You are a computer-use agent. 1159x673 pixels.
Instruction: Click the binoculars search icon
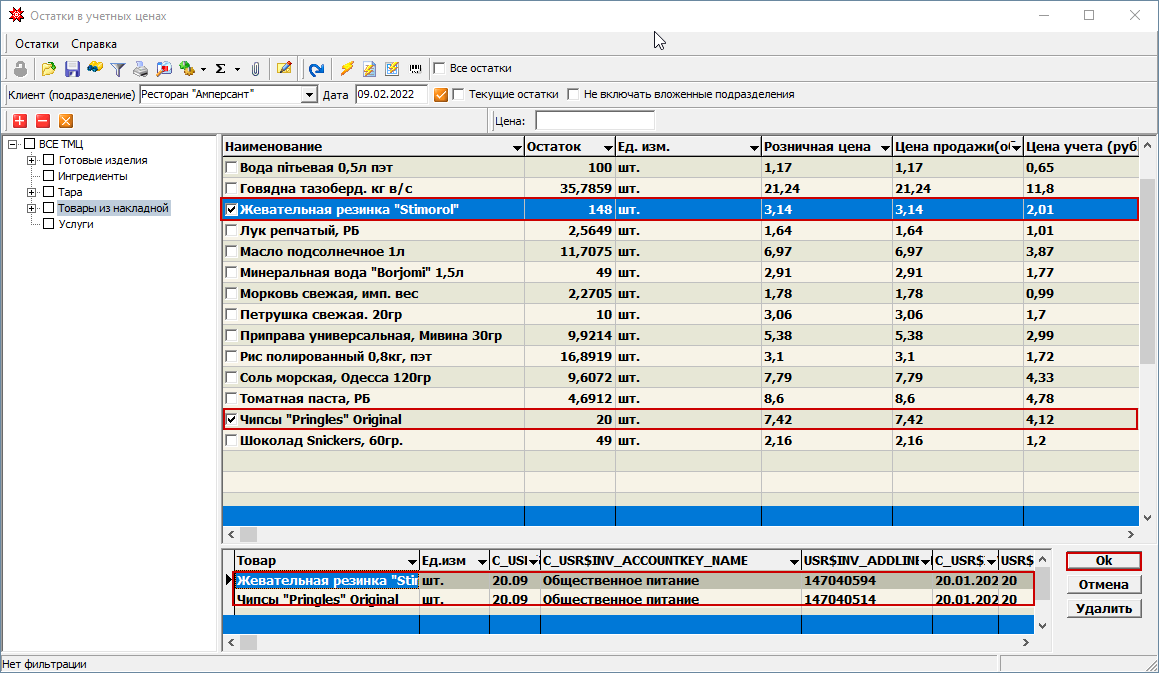pyautogui.click(x=95, y=69)
